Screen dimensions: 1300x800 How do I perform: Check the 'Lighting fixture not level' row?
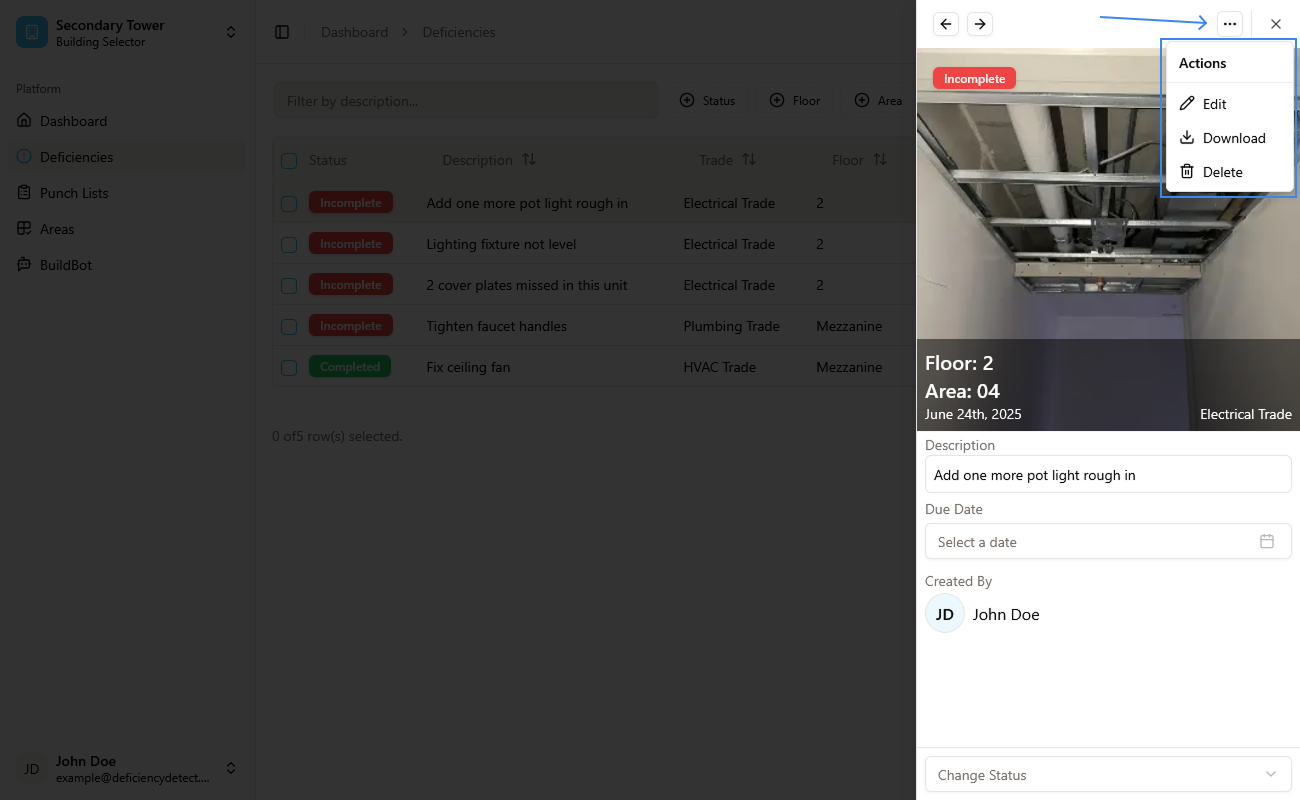tap(289, 245)
